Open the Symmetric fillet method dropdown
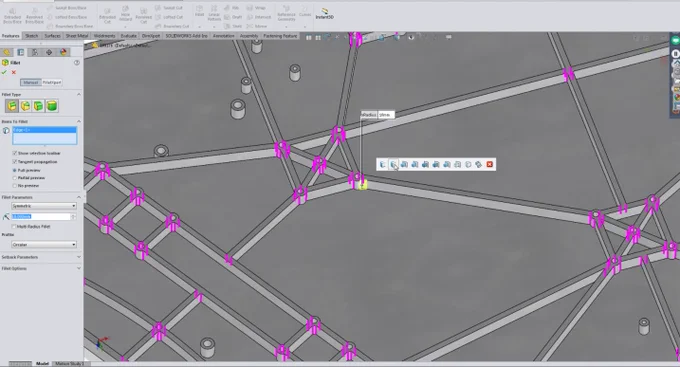 point(44,206)
